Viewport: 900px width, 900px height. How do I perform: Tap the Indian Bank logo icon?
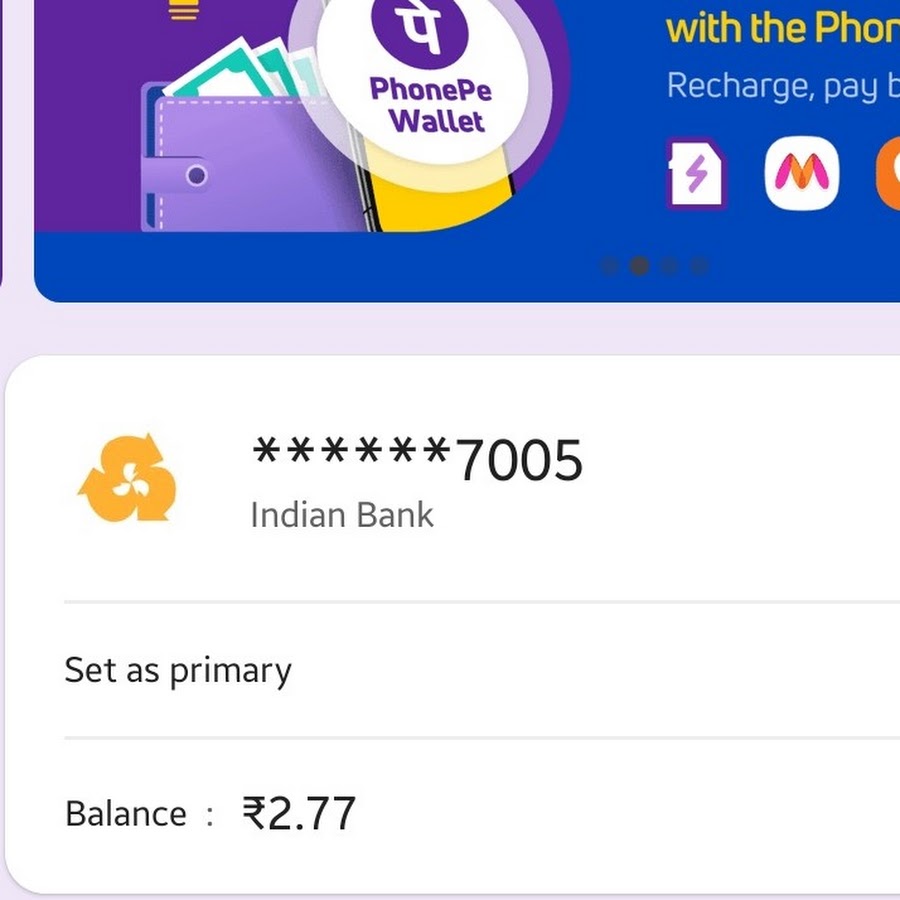point(127,478)
